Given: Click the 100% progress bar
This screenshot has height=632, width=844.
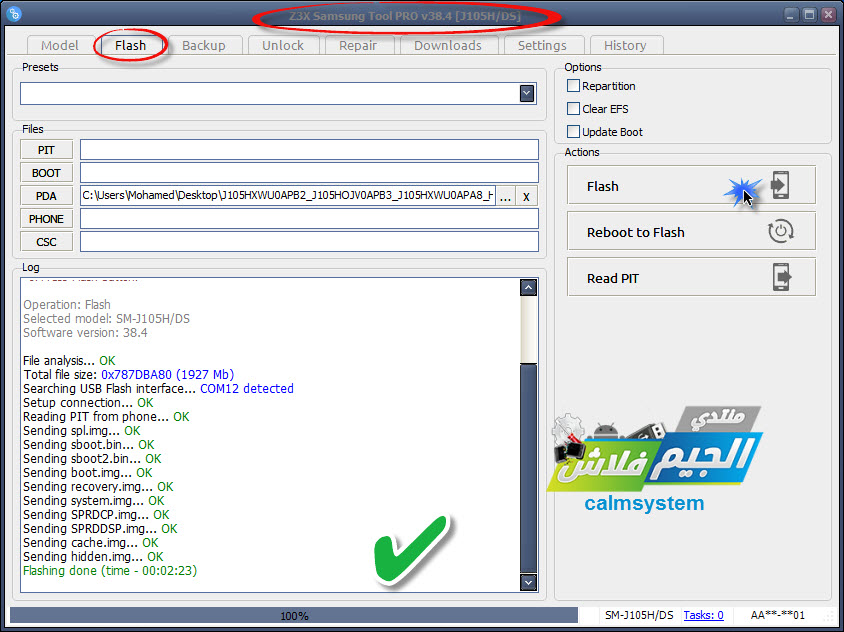Looking at the screenshot, I should (294, 615).
